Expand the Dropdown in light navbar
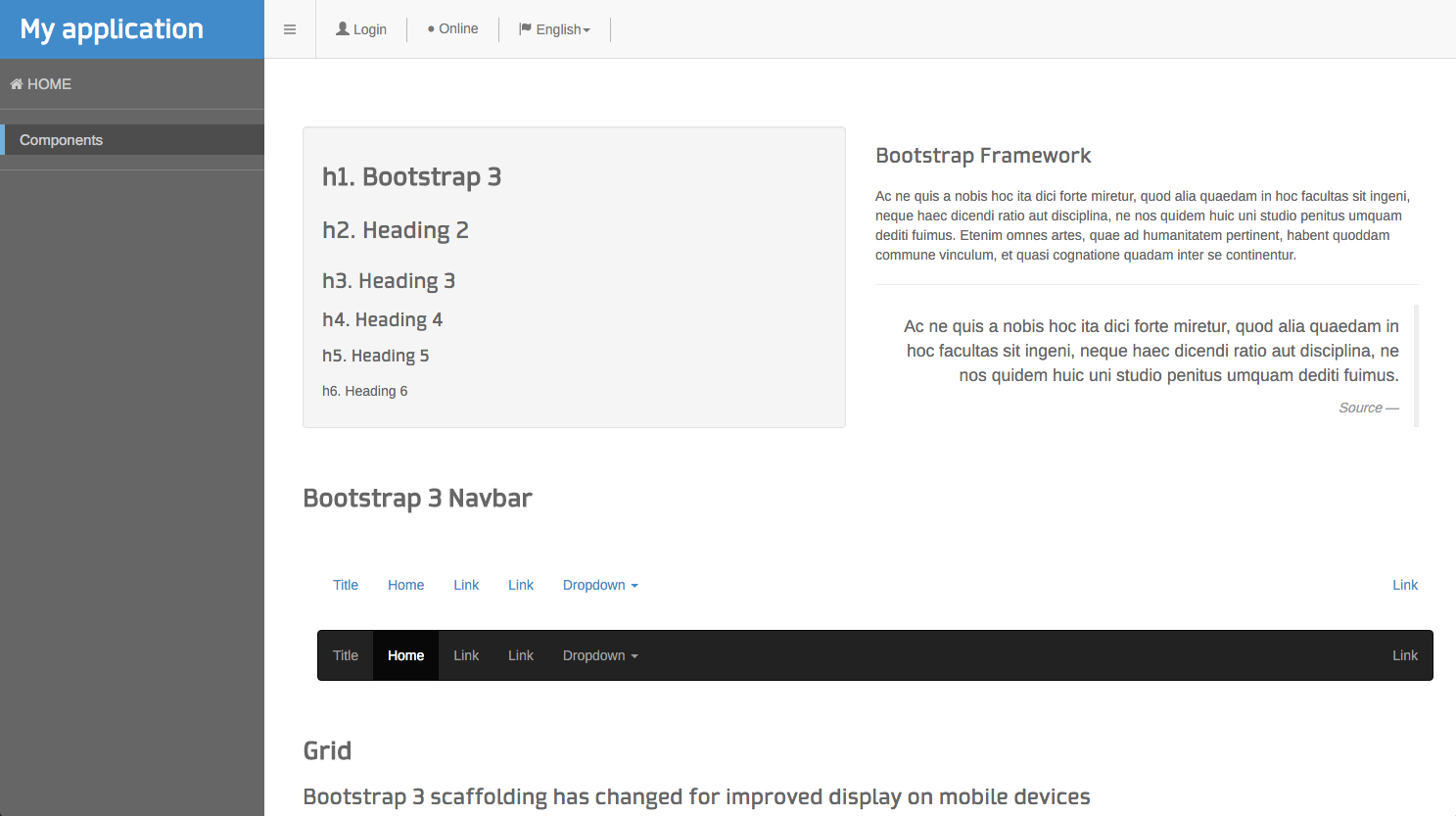Image resolution: width=1456 pixels, height=816 pixels. coord(600,585)
